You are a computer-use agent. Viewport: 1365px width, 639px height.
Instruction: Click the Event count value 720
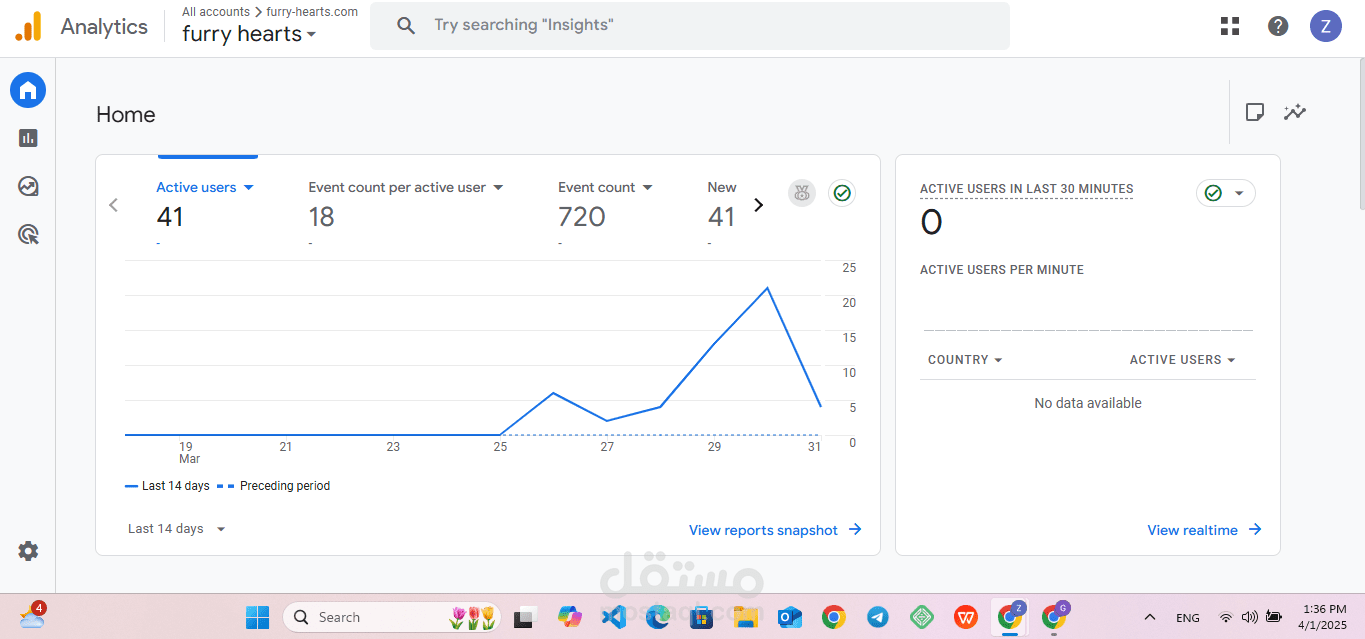pyautogui.click(x=582, y=217)
